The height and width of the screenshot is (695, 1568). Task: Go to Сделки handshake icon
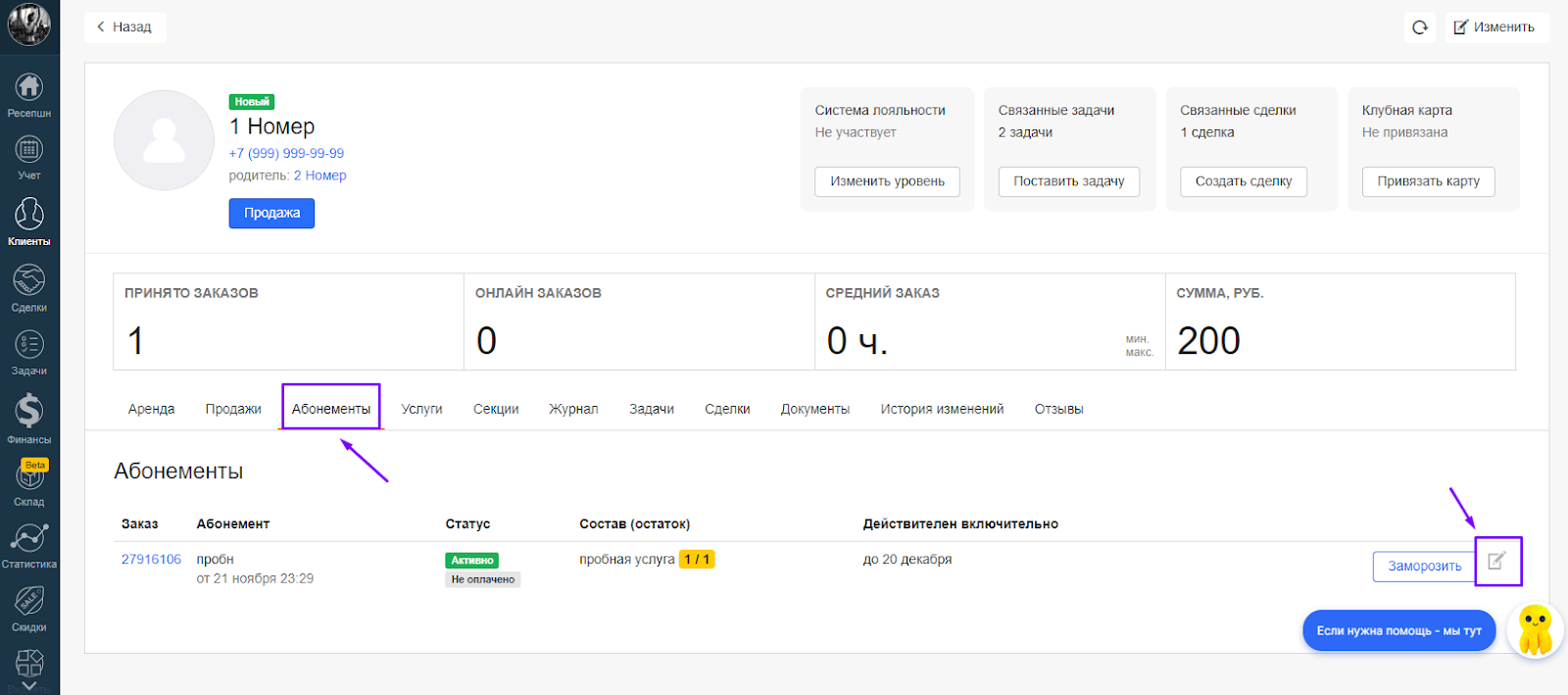pos(29,287)
